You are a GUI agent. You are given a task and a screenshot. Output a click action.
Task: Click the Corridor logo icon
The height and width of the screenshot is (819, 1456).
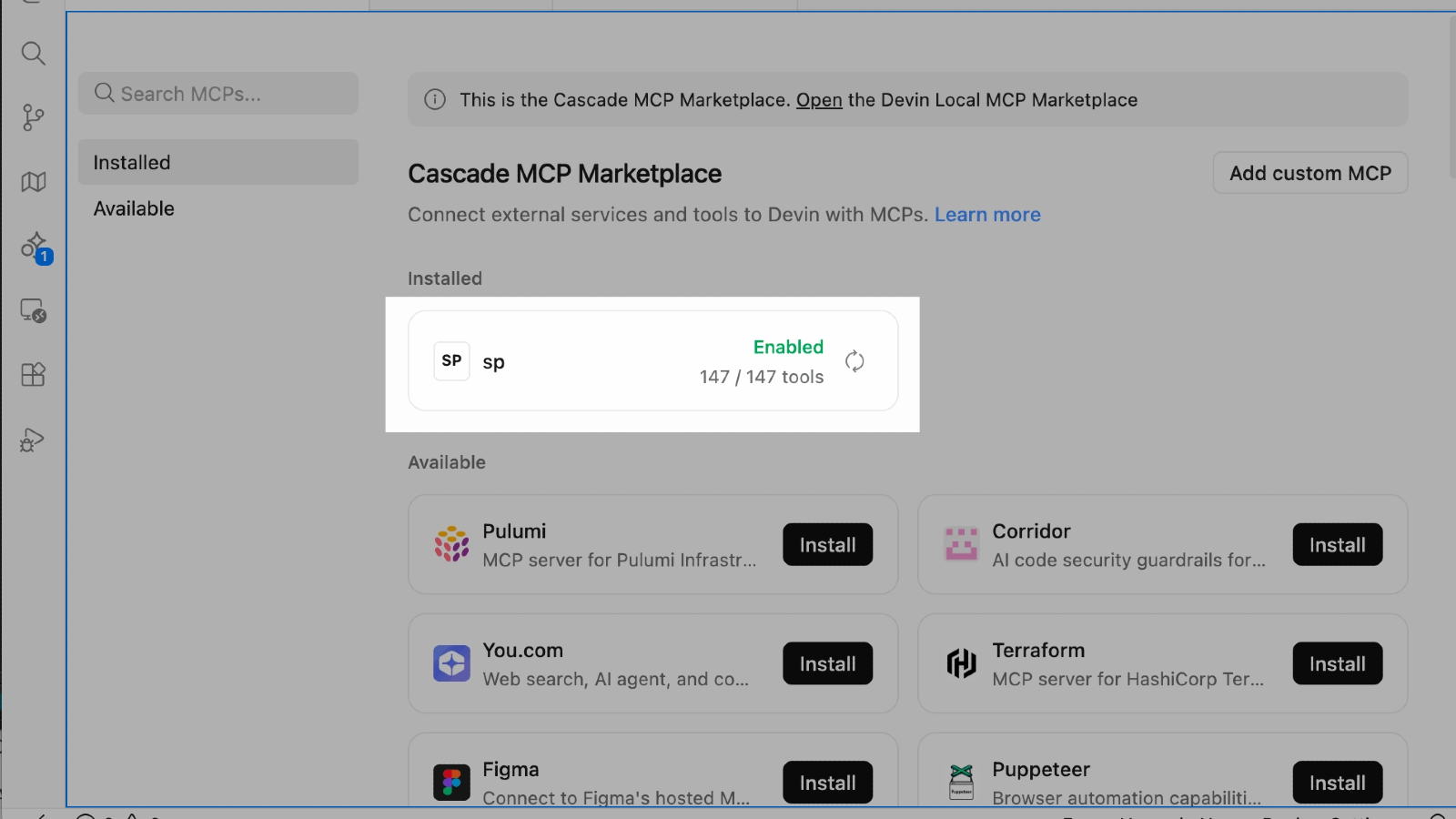[961, 544]
